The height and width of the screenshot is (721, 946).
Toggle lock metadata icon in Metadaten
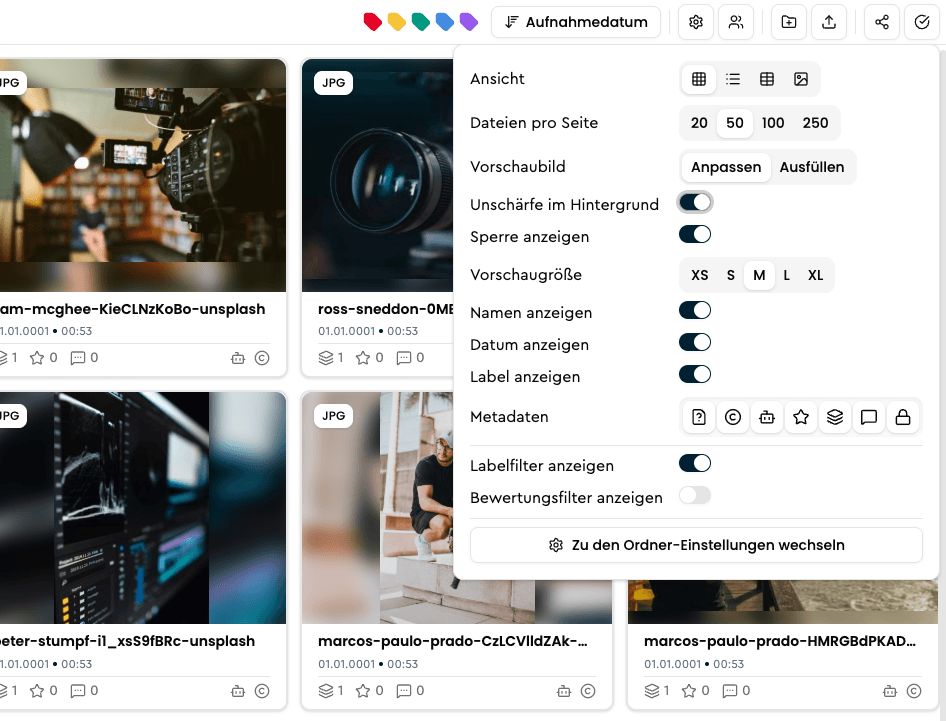[903, 417]
